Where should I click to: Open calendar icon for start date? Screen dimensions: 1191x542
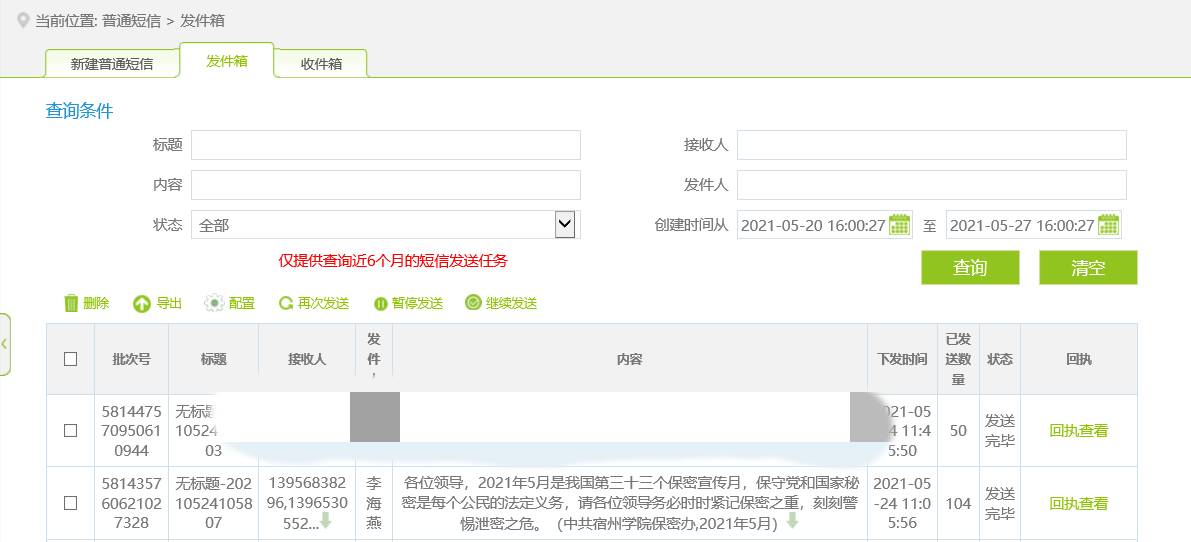click(x=899, y=225)
